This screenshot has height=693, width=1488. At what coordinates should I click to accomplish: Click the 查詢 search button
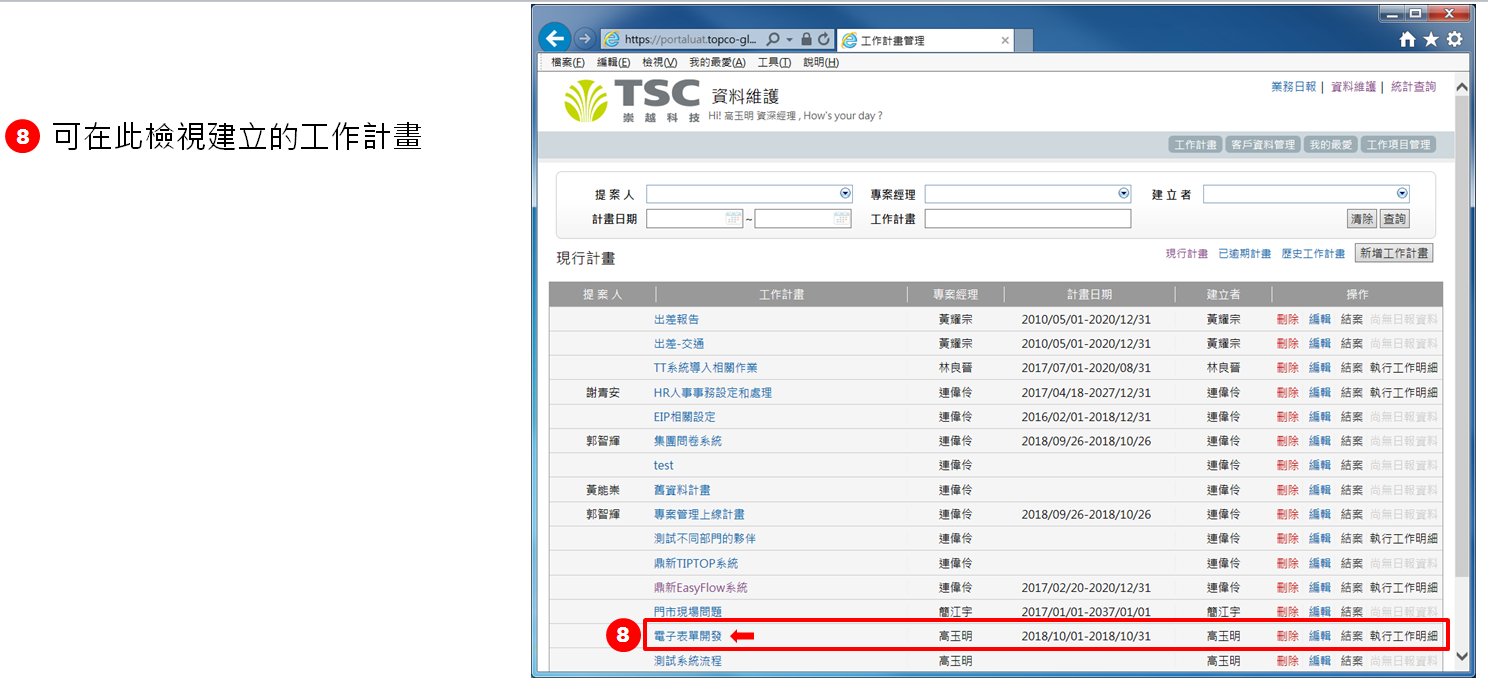[1394, 219]
